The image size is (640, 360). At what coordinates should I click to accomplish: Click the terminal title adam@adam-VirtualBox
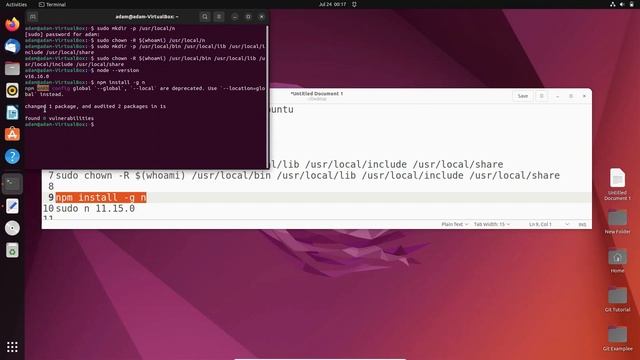click(146, 17)
